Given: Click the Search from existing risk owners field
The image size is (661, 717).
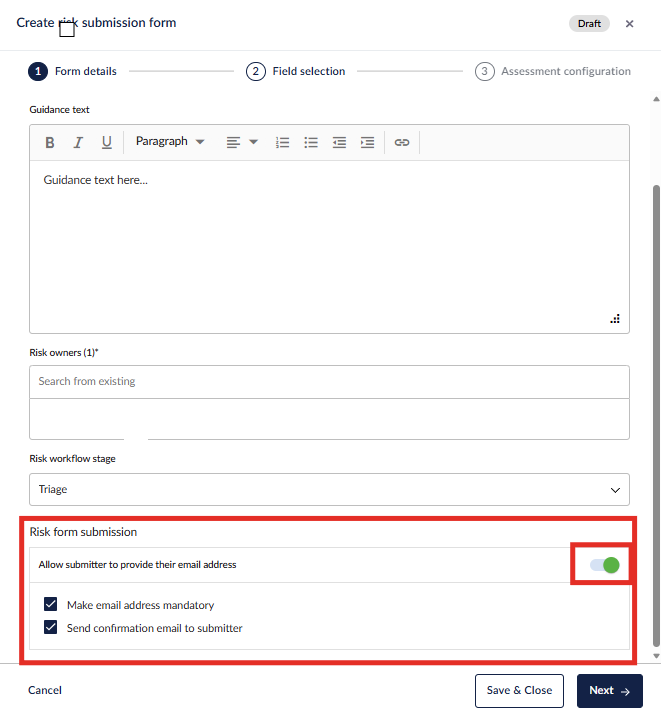Looking at the screenshot, I should click(329, 381).
